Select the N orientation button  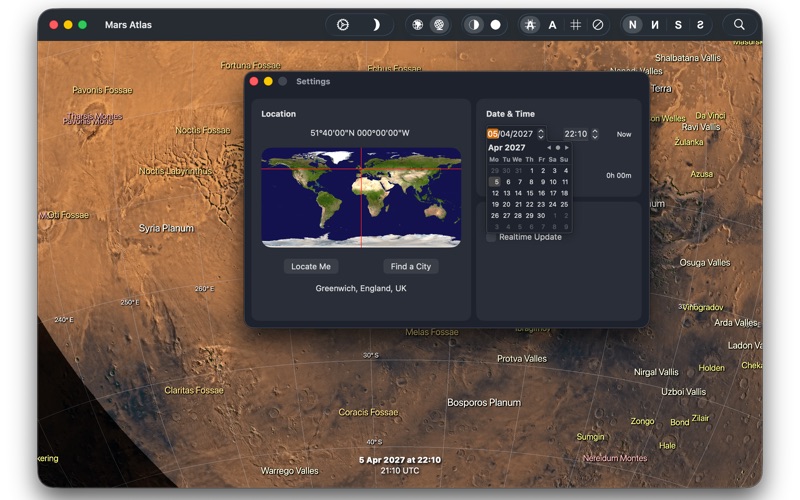click(x=633, y=24)
